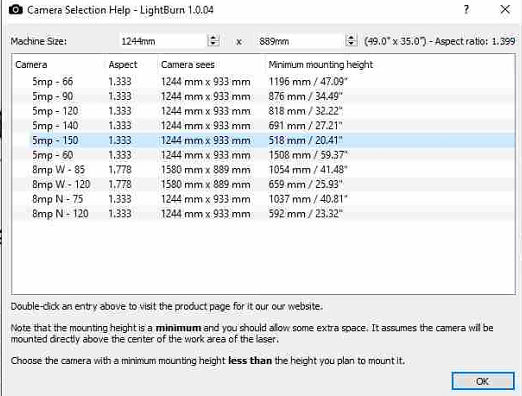
Task: Click the 1.778 aspect in 8mp W - 120 row
Action: [120, 184]
